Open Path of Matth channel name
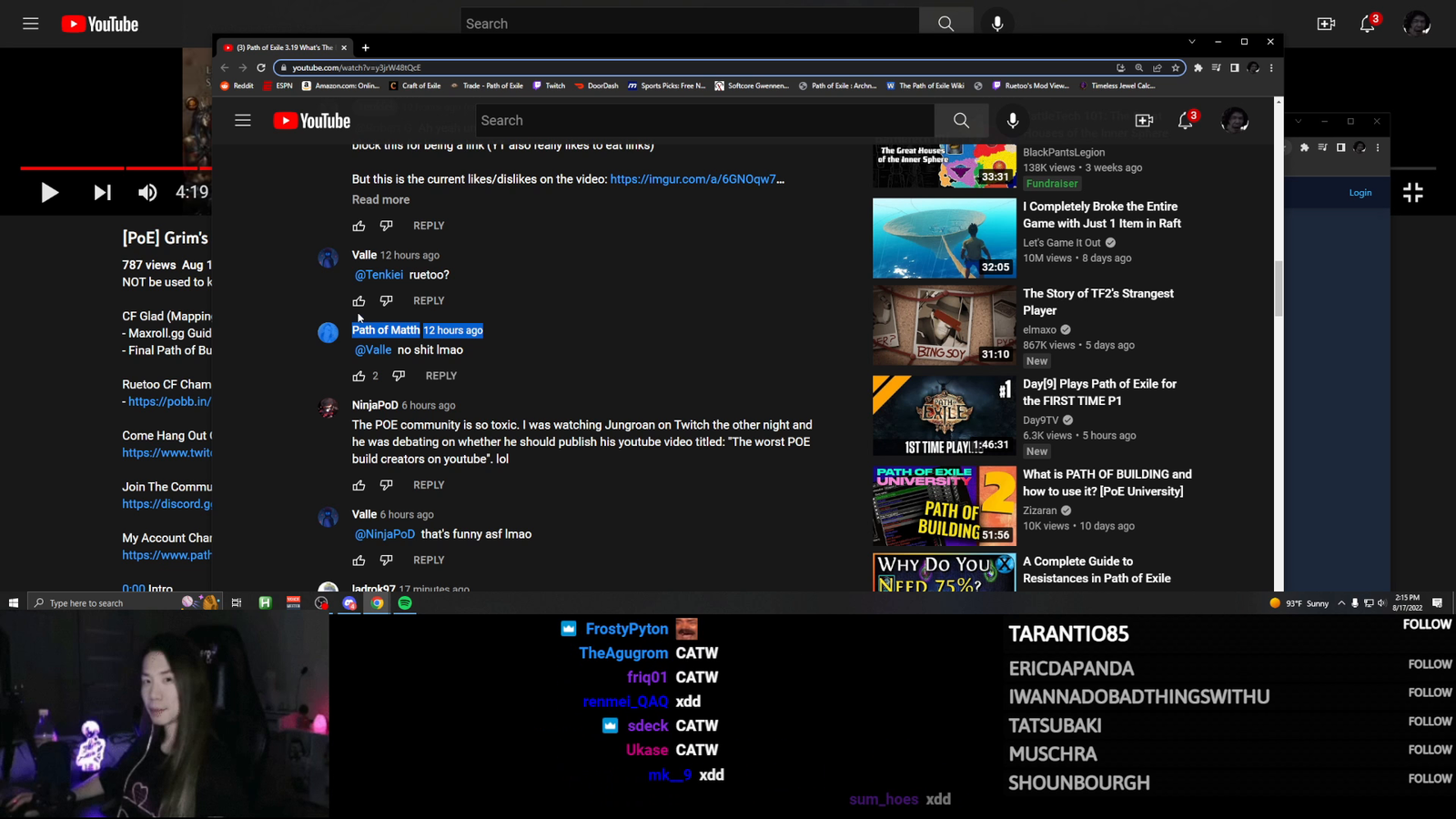 [386, 330]
